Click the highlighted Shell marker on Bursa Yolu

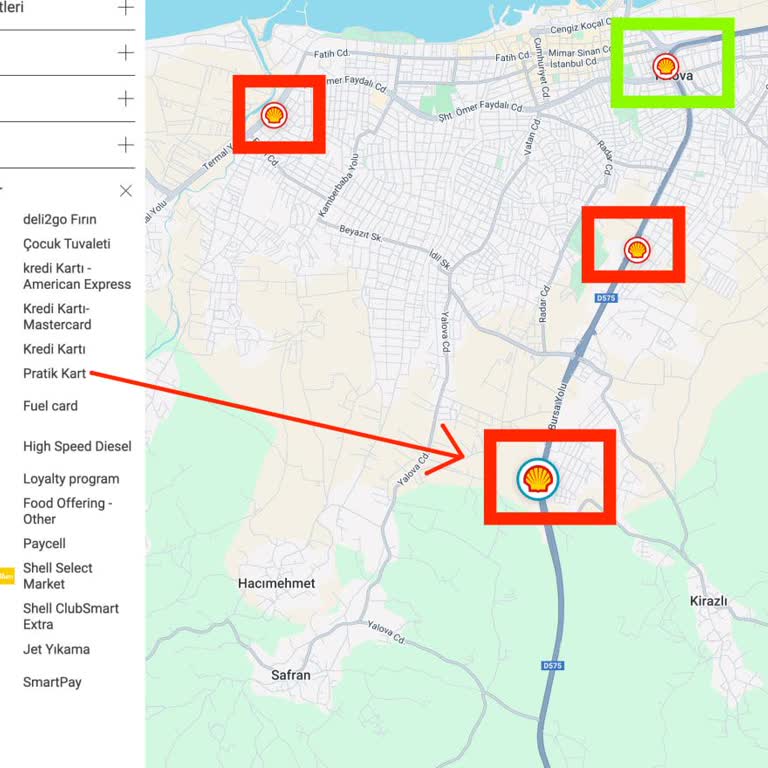pyautogui.click(x=538, y=479)
